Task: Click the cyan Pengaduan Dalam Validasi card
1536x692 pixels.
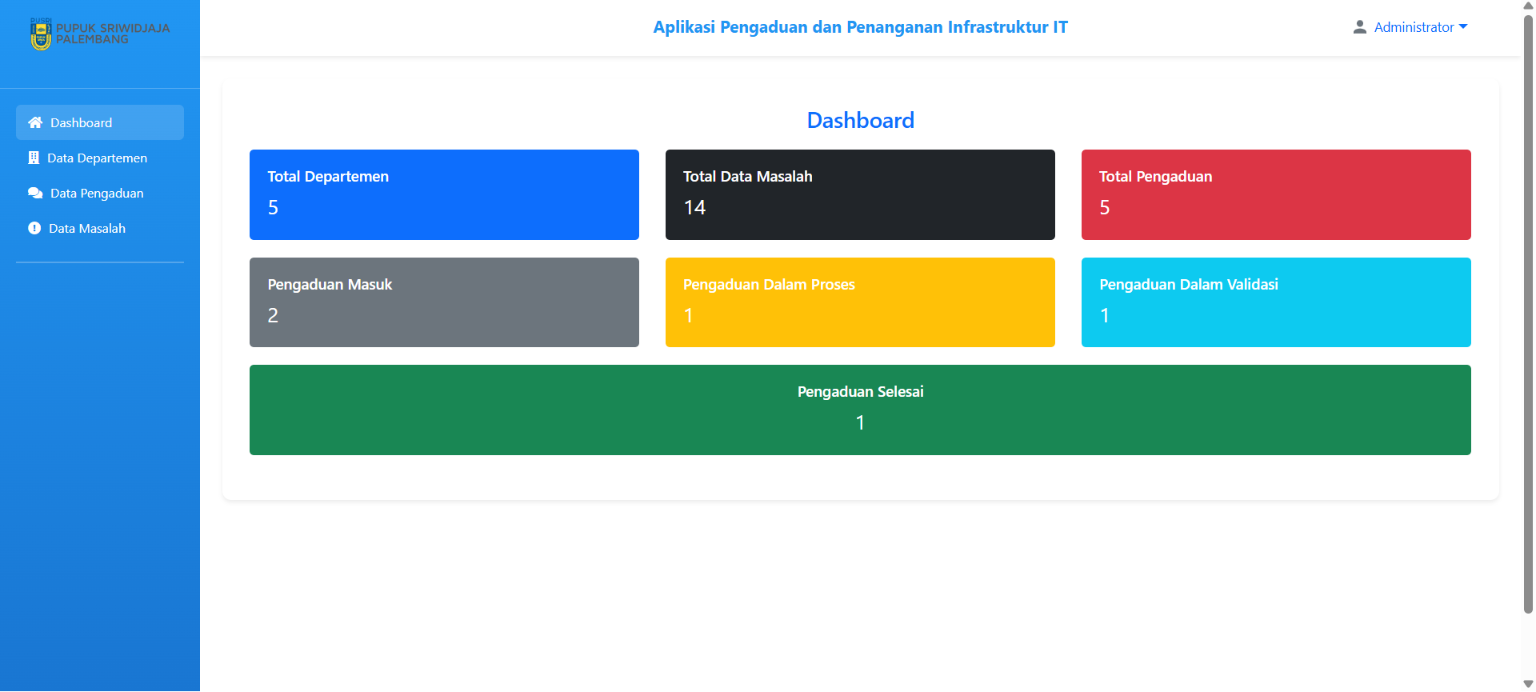Action: (x=1276, y=302)
